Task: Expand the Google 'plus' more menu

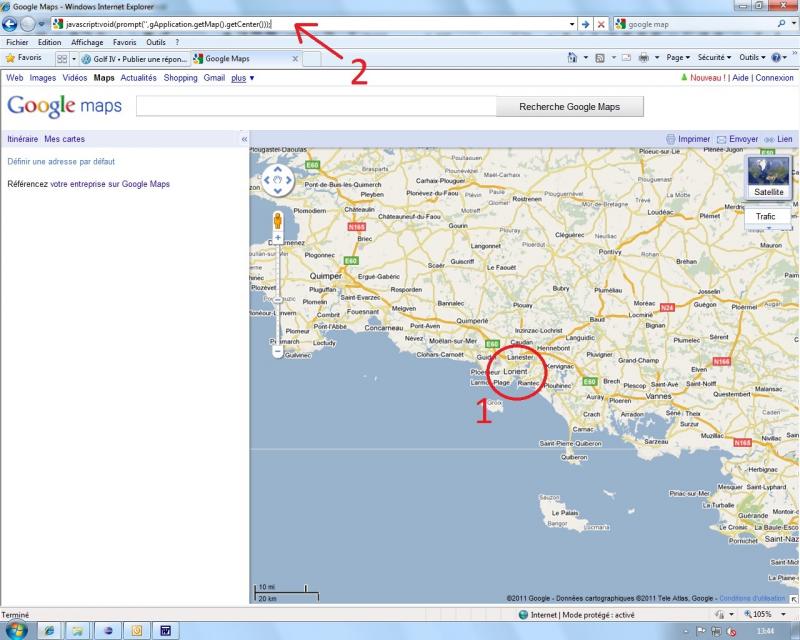Action: (x=242, y=78)
